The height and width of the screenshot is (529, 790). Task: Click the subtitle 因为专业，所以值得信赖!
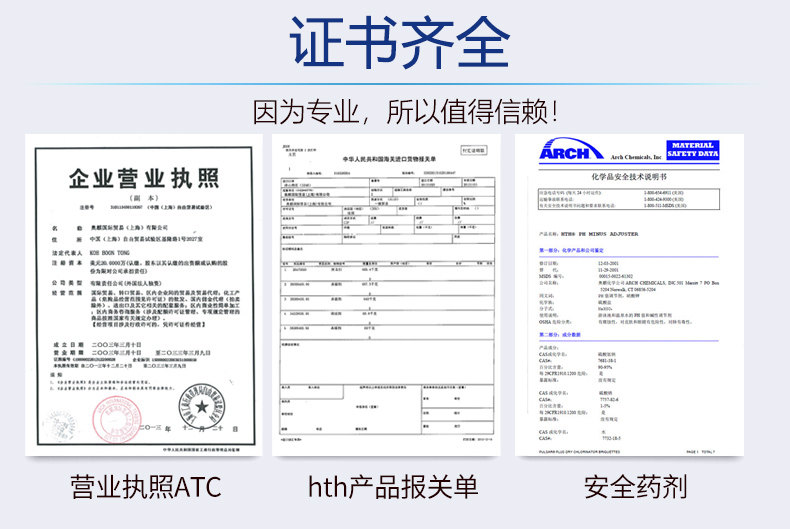[x=406, y=111]
